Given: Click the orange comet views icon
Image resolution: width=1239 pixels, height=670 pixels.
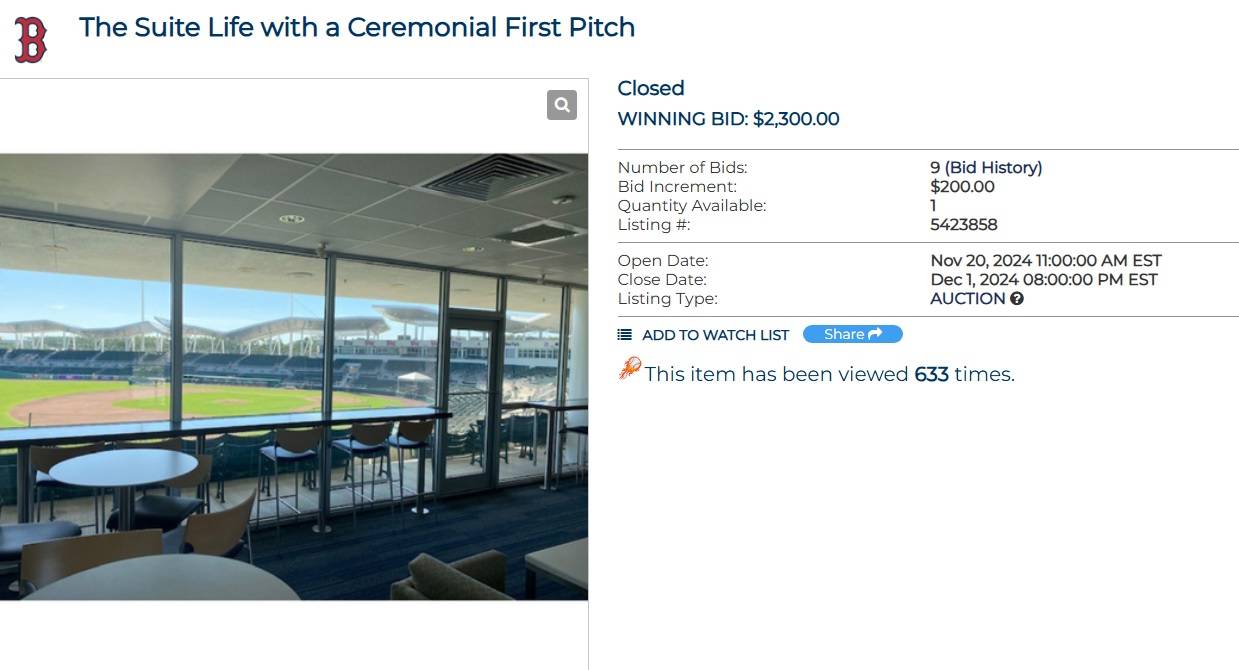Looking at the screenshot, I should (x=630, y=369).
